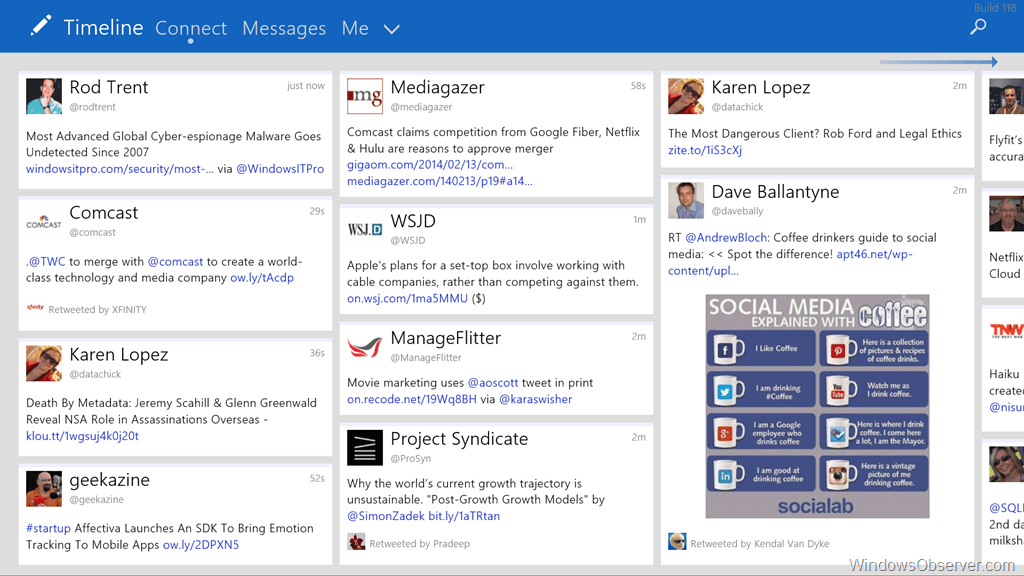Click "Retweeted by Kendal Van Dyke" text
The image size is (1024, 576).
pyautogui.click(x=760, y=543)
